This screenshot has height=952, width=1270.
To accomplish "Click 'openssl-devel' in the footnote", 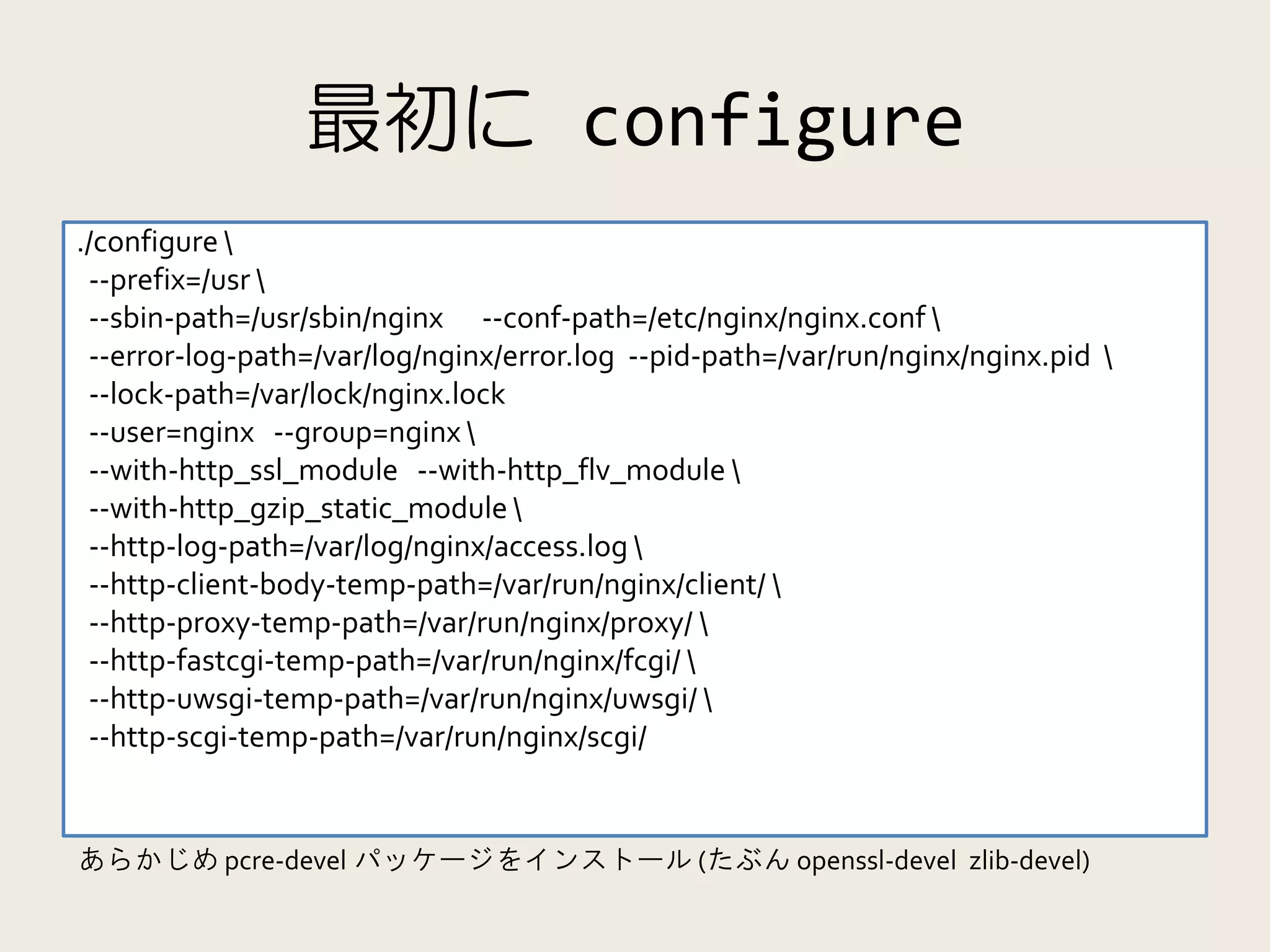I will pyautogui.click(x=876, y=861).
